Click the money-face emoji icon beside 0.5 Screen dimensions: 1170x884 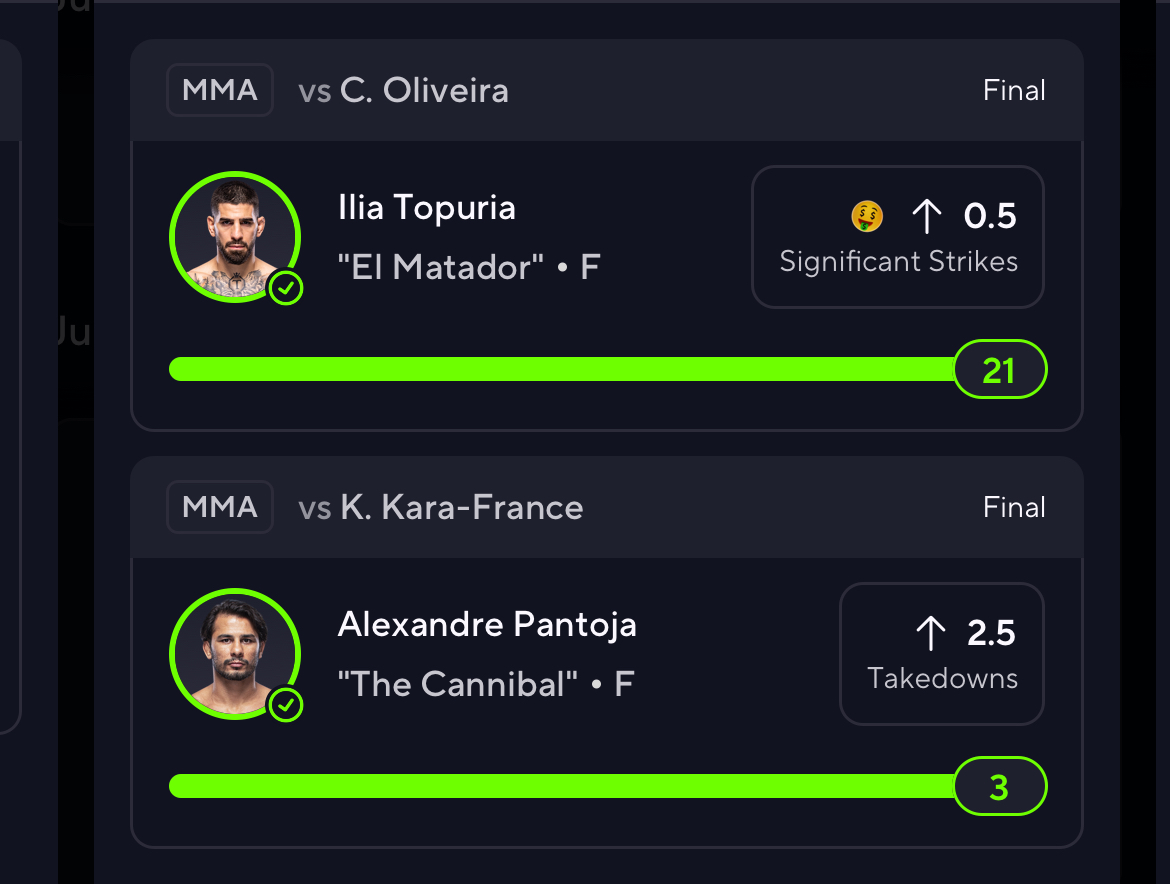867,216
